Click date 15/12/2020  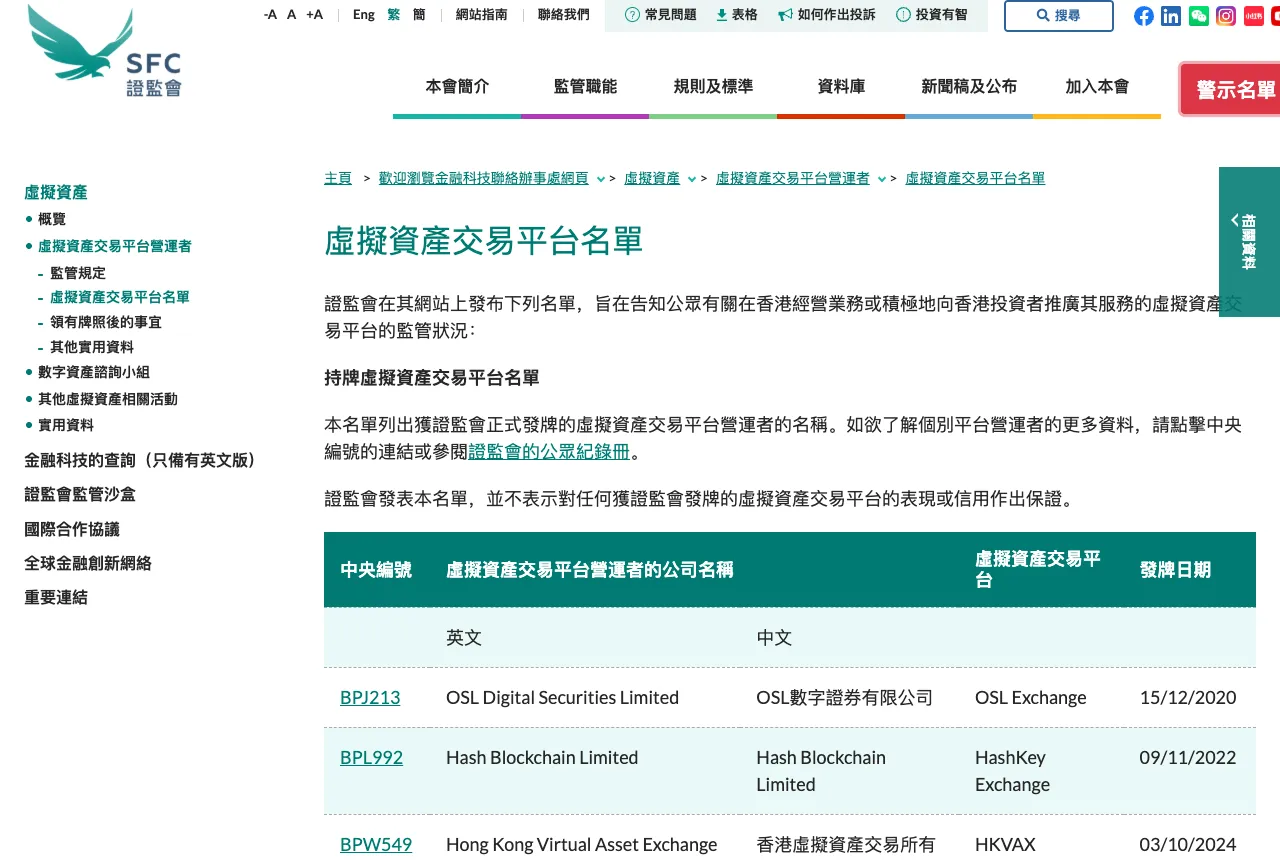(1188, 698)
